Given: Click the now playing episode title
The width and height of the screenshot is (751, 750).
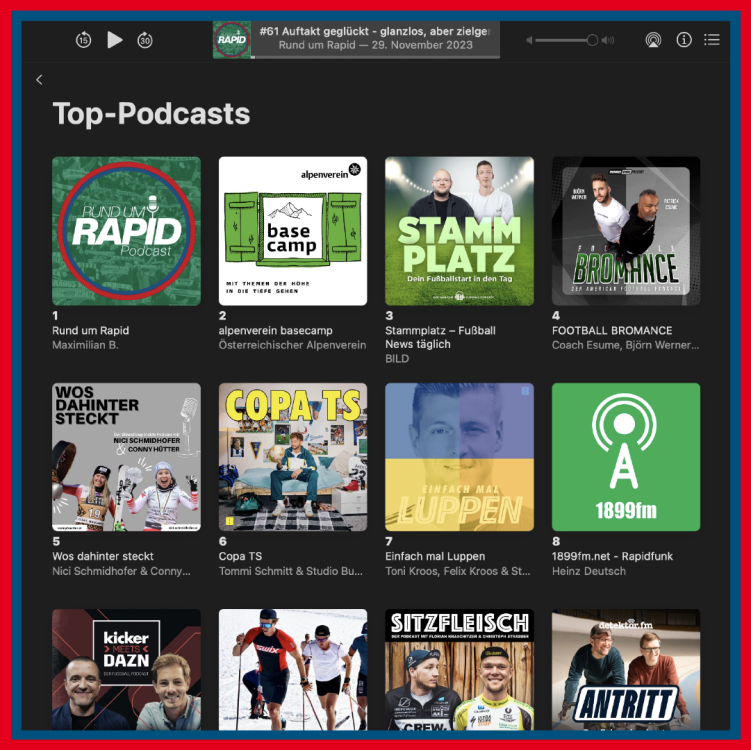Looking at the screenshot, I should pyautogui.click(x=374, y=32).
